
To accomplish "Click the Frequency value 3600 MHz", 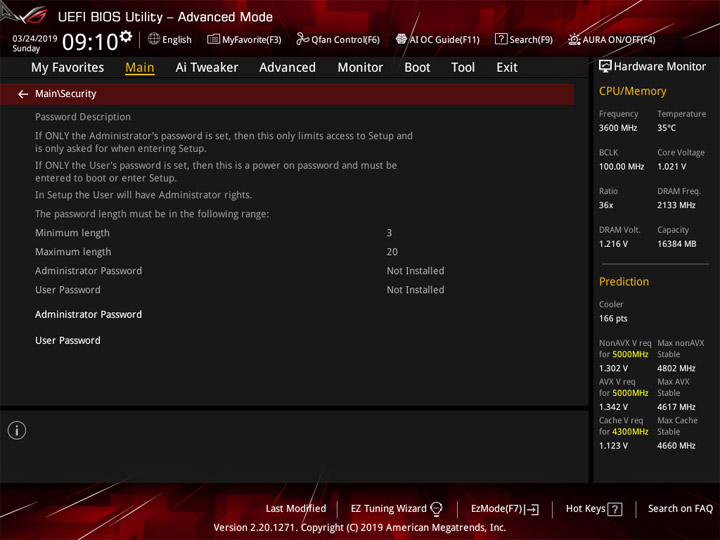I will click(618, 128).
